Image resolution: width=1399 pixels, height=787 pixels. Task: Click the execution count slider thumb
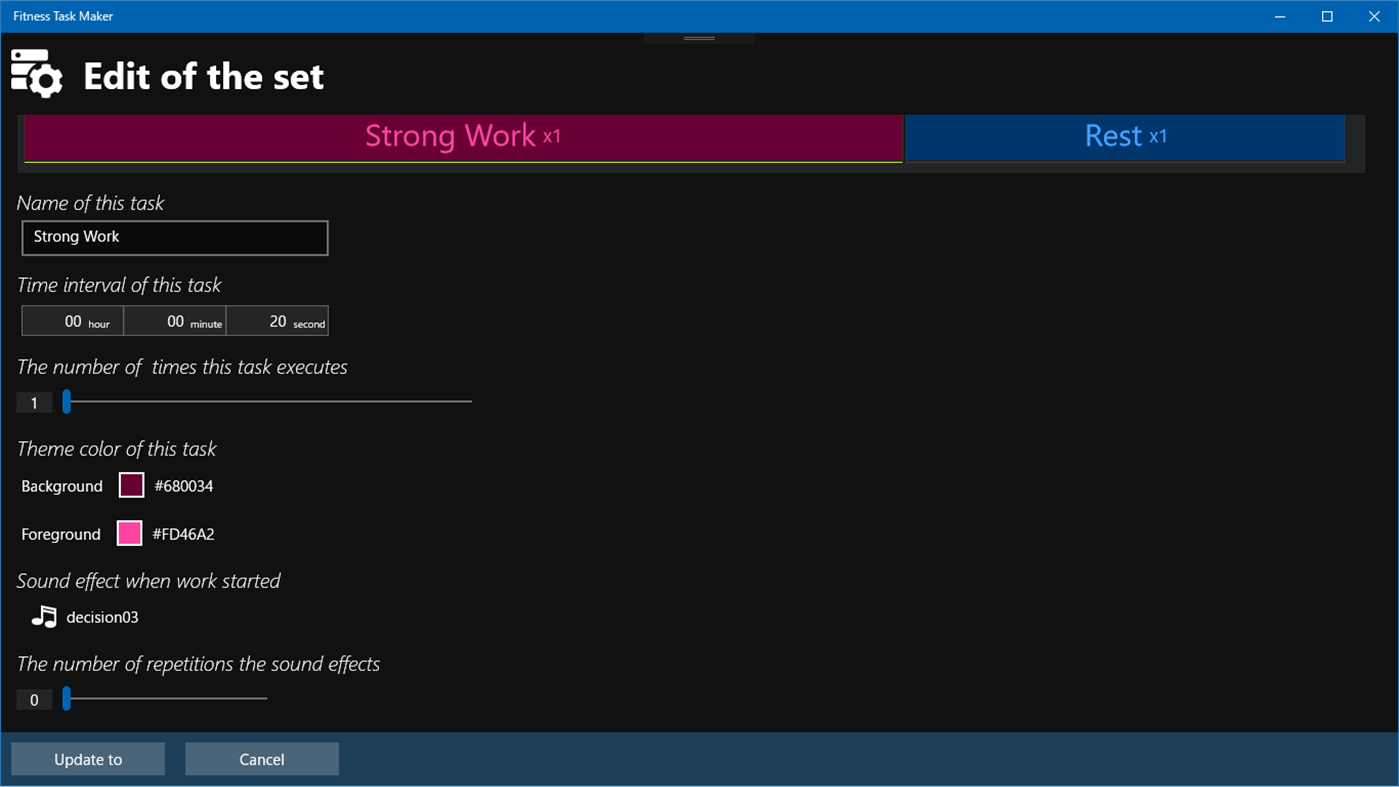pos(68,401)
